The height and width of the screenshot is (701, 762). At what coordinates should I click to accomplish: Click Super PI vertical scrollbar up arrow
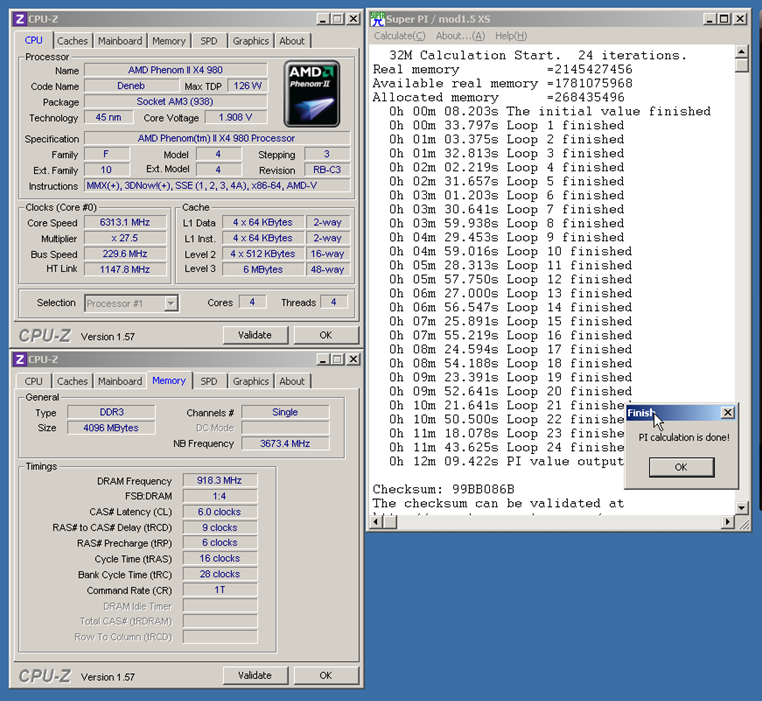click(742, 51)
